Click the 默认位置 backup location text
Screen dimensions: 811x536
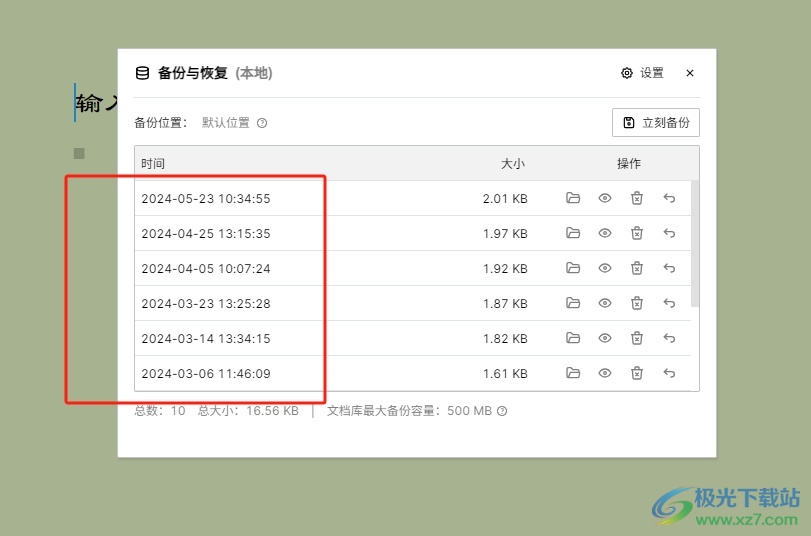[x=226, y=123]
